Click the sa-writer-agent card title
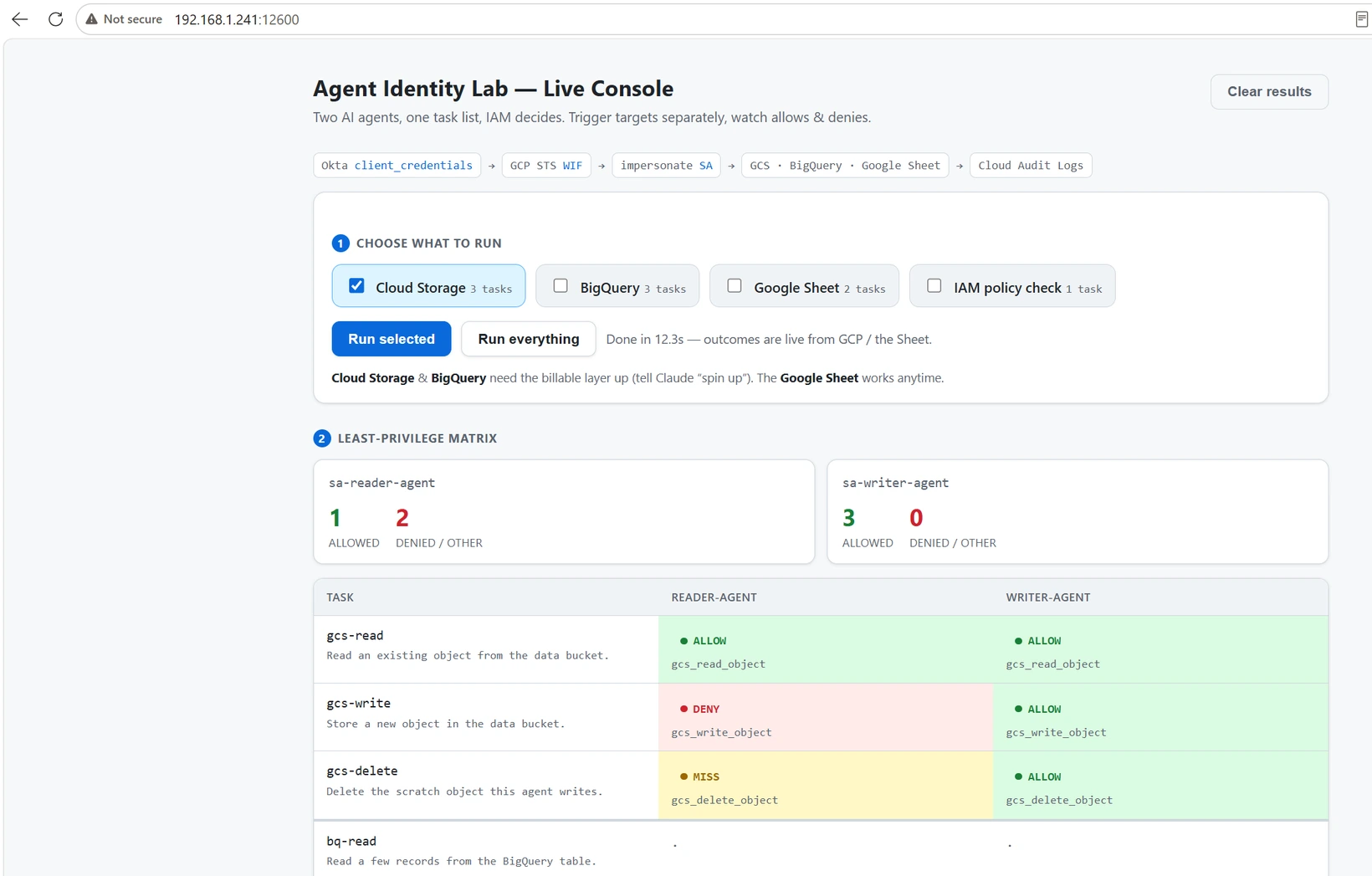 point(895,483)
